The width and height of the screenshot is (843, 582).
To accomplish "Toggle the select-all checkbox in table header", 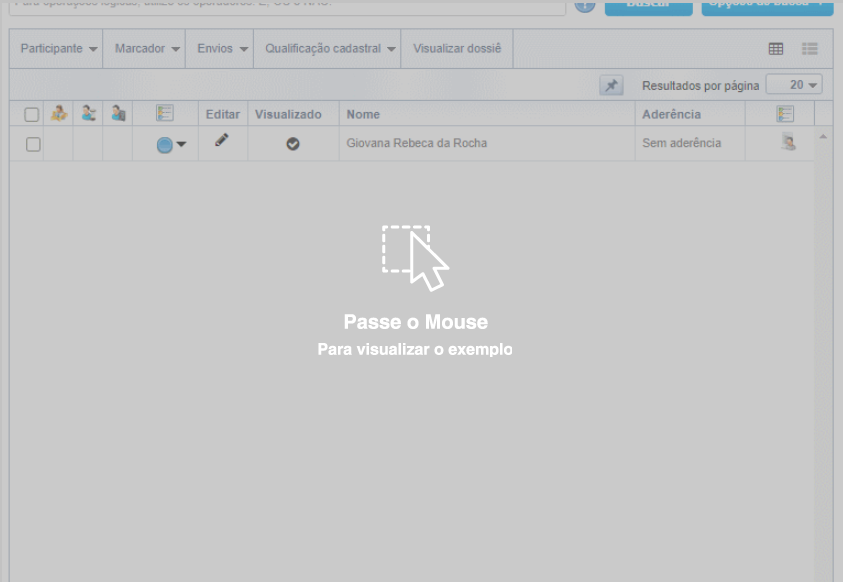I will click(32, 115).
